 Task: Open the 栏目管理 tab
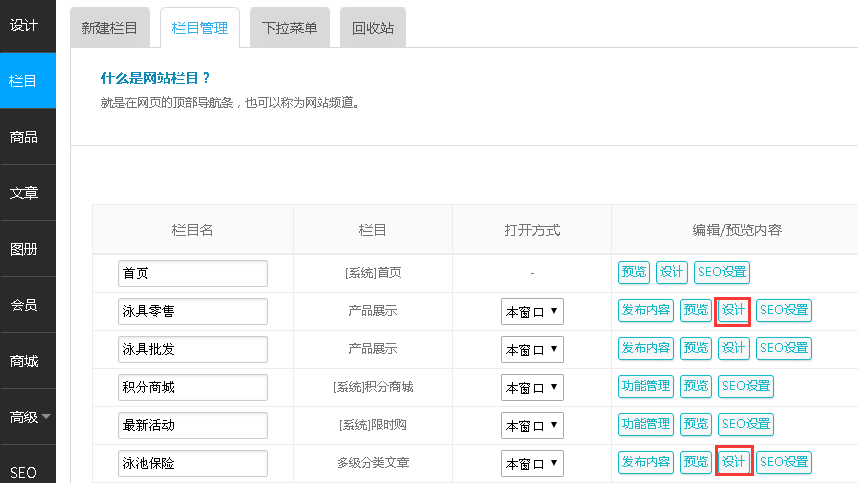pos(200,28)
